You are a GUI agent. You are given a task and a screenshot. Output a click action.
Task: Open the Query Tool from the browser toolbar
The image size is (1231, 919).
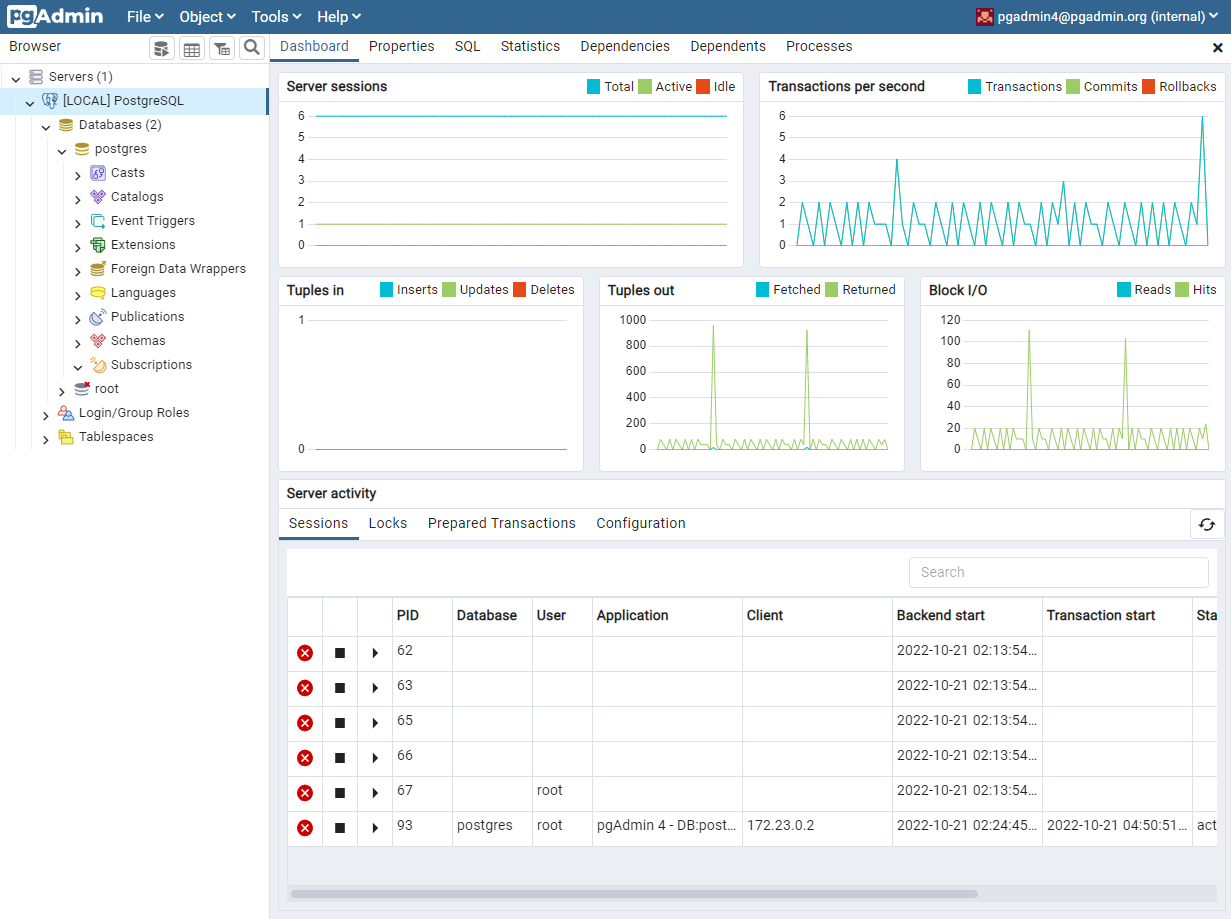[x=161, y=48]
